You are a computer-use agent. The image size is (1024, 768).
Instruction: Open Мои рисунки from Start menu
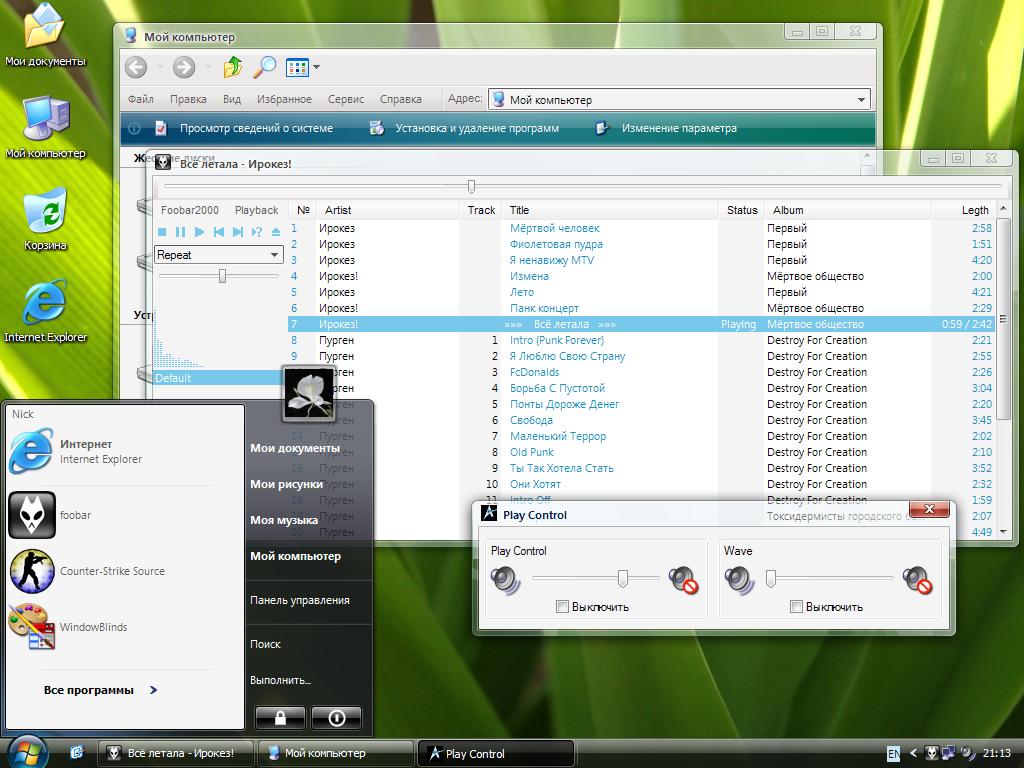coord(286,484)
